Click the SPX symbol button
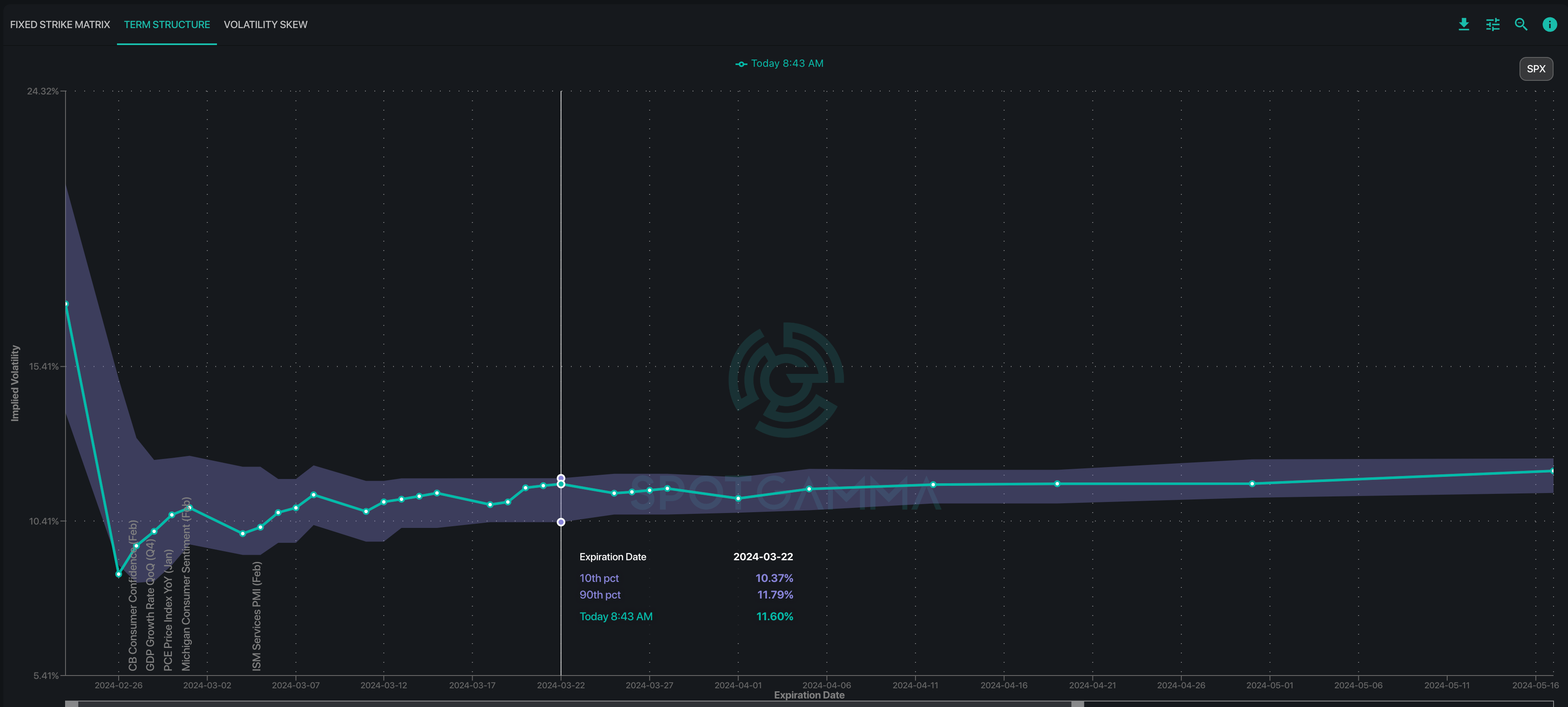The height and width of the screenshot is (707, 1568). 1535,69
